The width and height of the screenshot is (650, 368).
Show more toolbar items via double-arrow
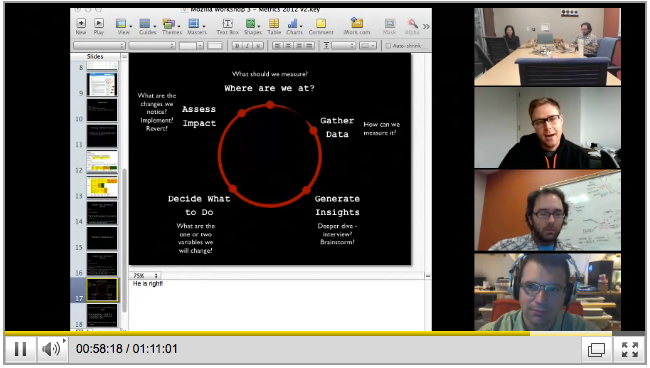pos(426,27)
